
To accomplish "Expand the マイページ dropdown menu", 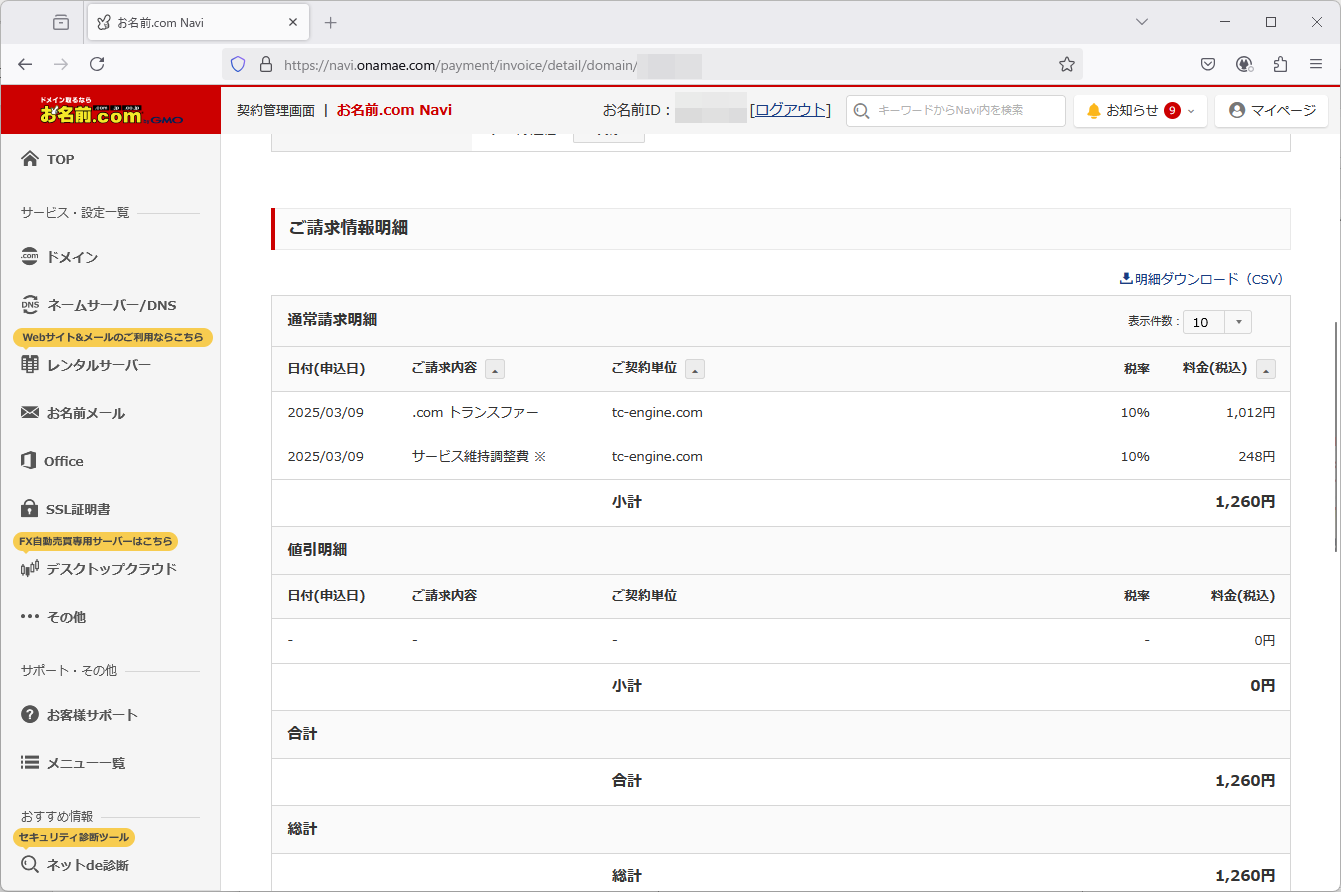I will [x=1271, y=111].
